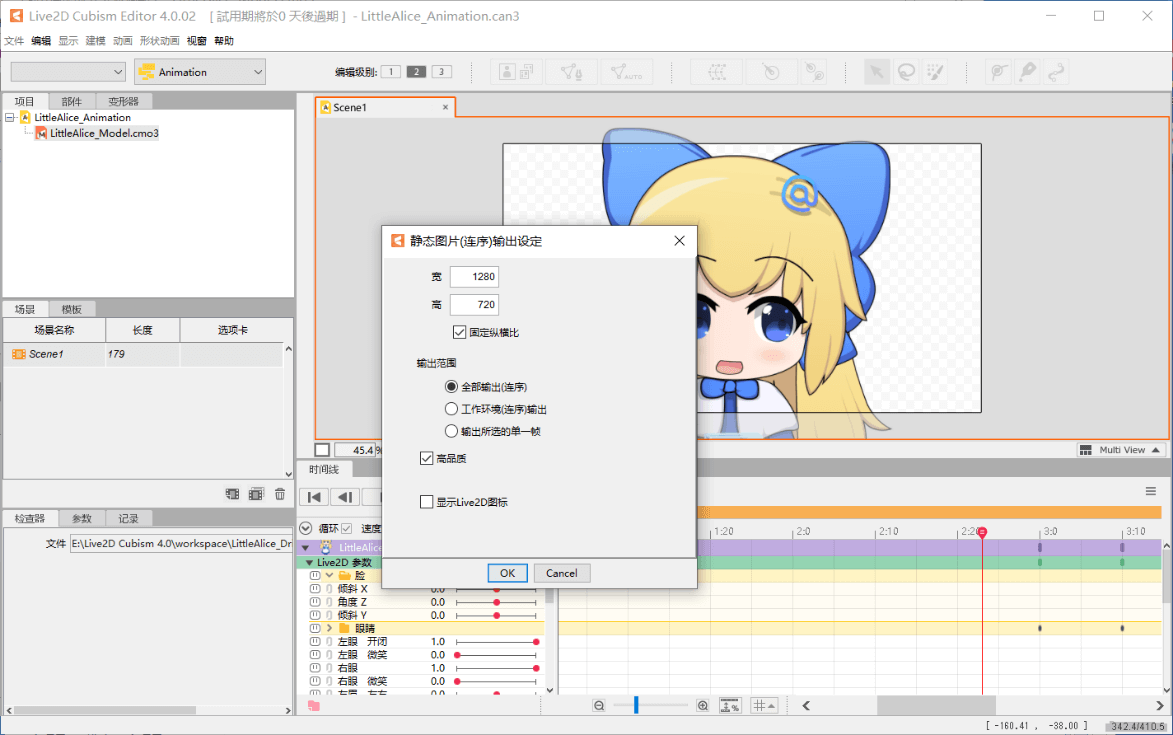Jump to first frame in timeline
This screenshot has width=1173, height=735.
(x=314, y=497)
